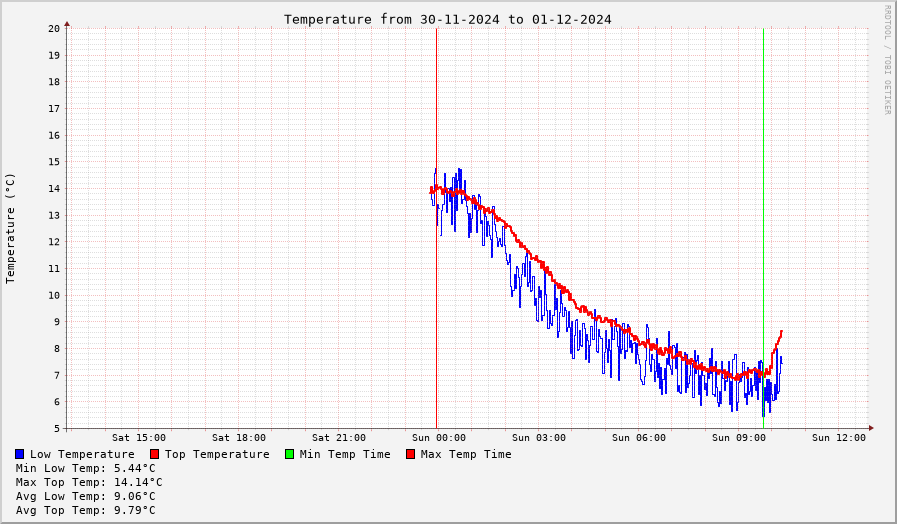
Task: Click the 'Sun 12:00' x-axis label
Action: [839, 438]
